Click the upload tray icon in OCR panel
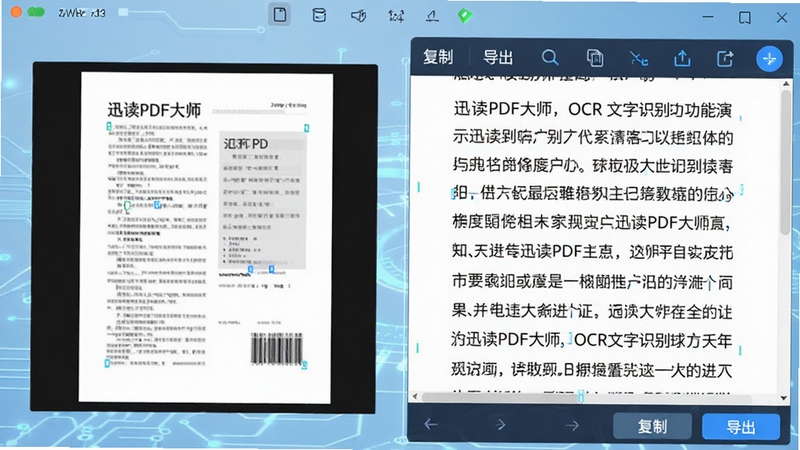The height and width of the screenshot is (450, 800). pyautogui.click(x=682, y=59)
